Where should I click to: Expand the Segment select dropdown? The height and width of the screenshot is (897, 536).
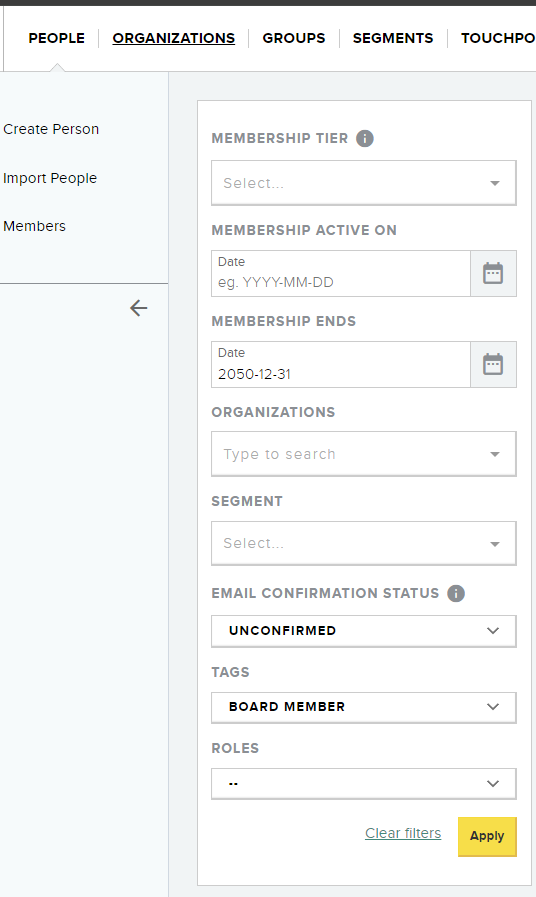coord(364,543)
